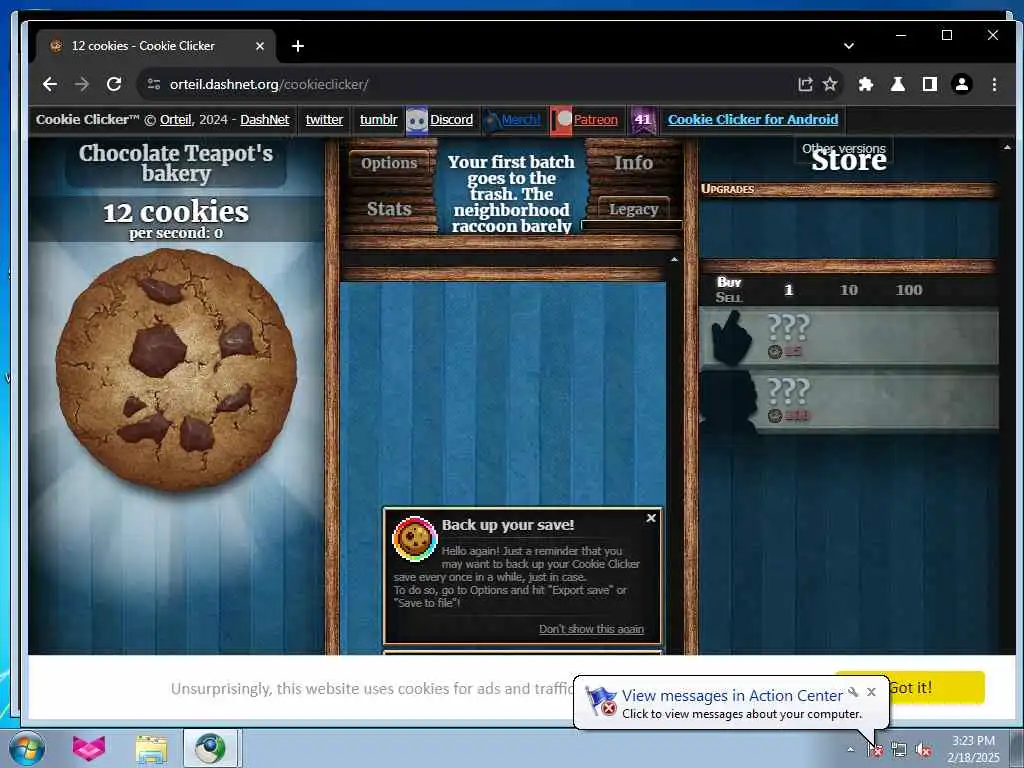Close the Cookie Clicker tab

tap(259, 46)
